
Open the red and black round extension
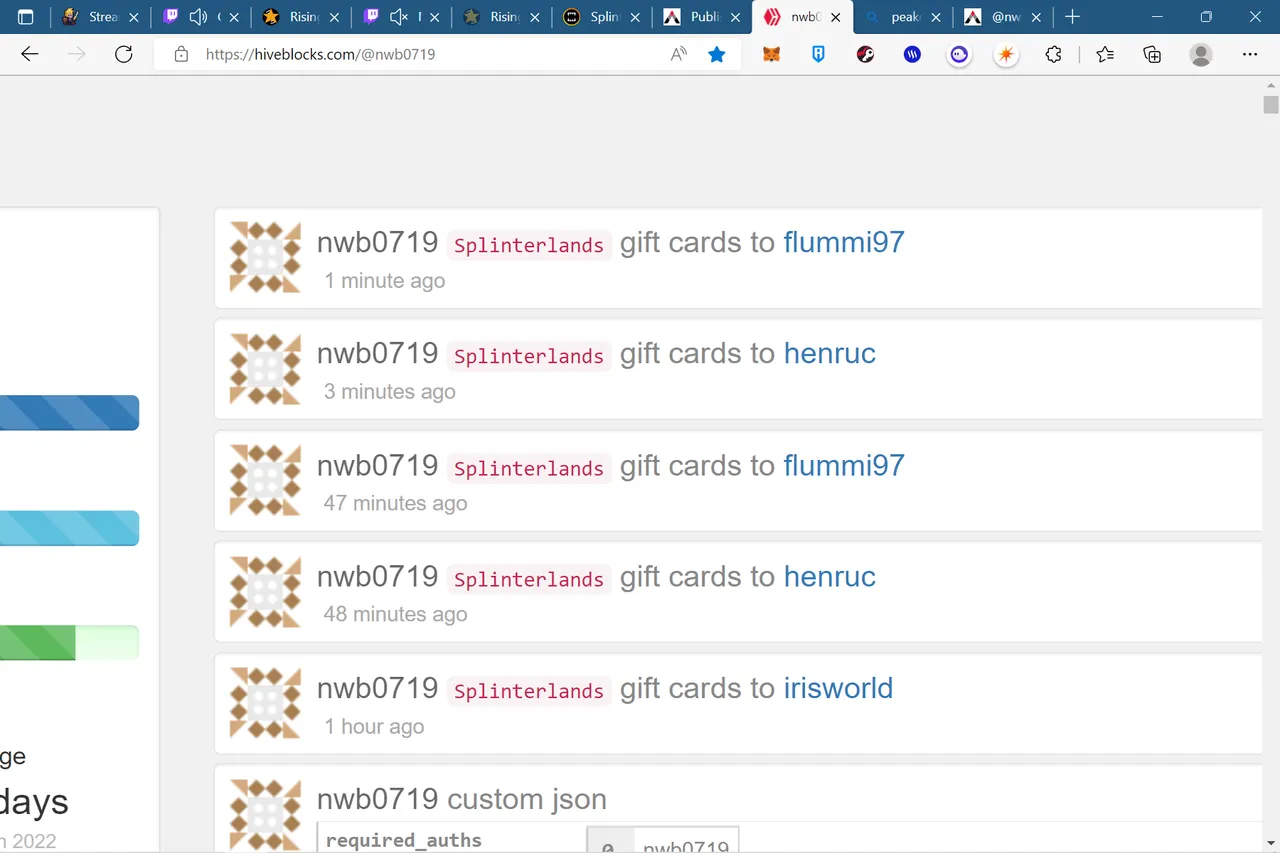(865, 55)
